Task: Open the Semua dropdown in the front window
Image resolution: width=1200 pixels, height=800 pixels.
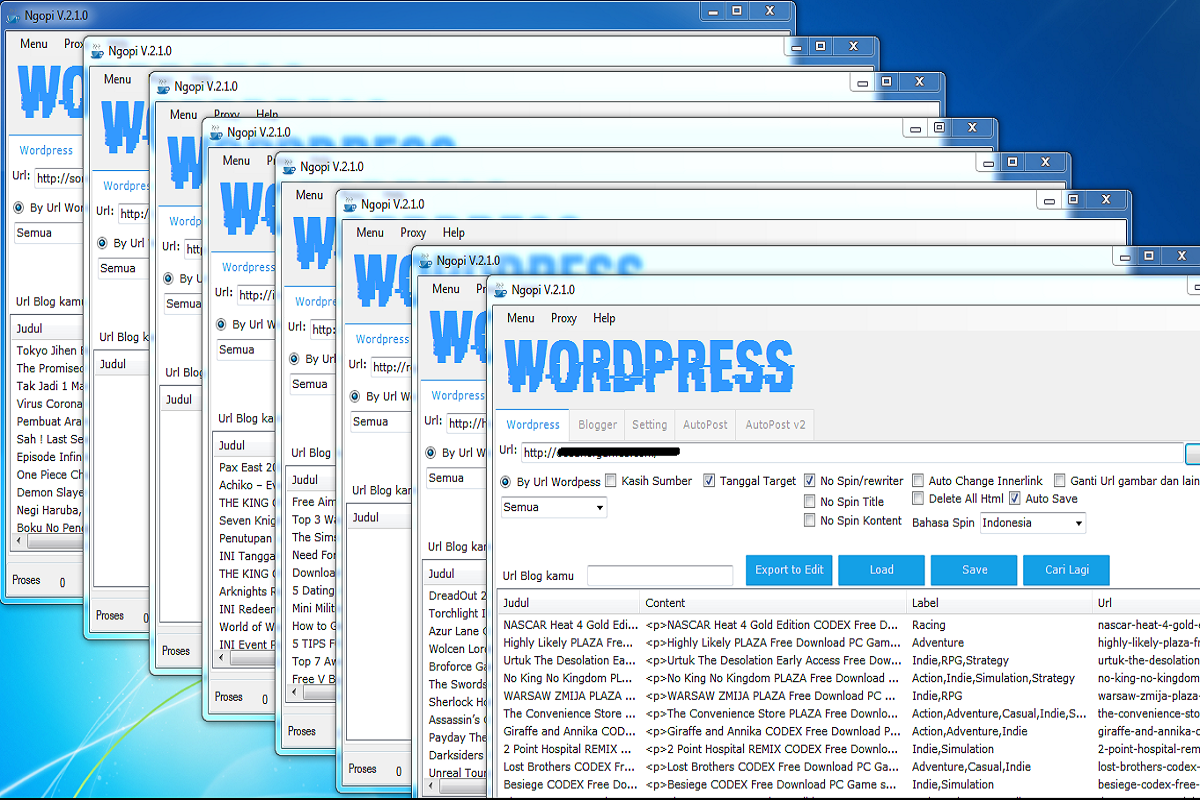Action: [x=554, y=507]
